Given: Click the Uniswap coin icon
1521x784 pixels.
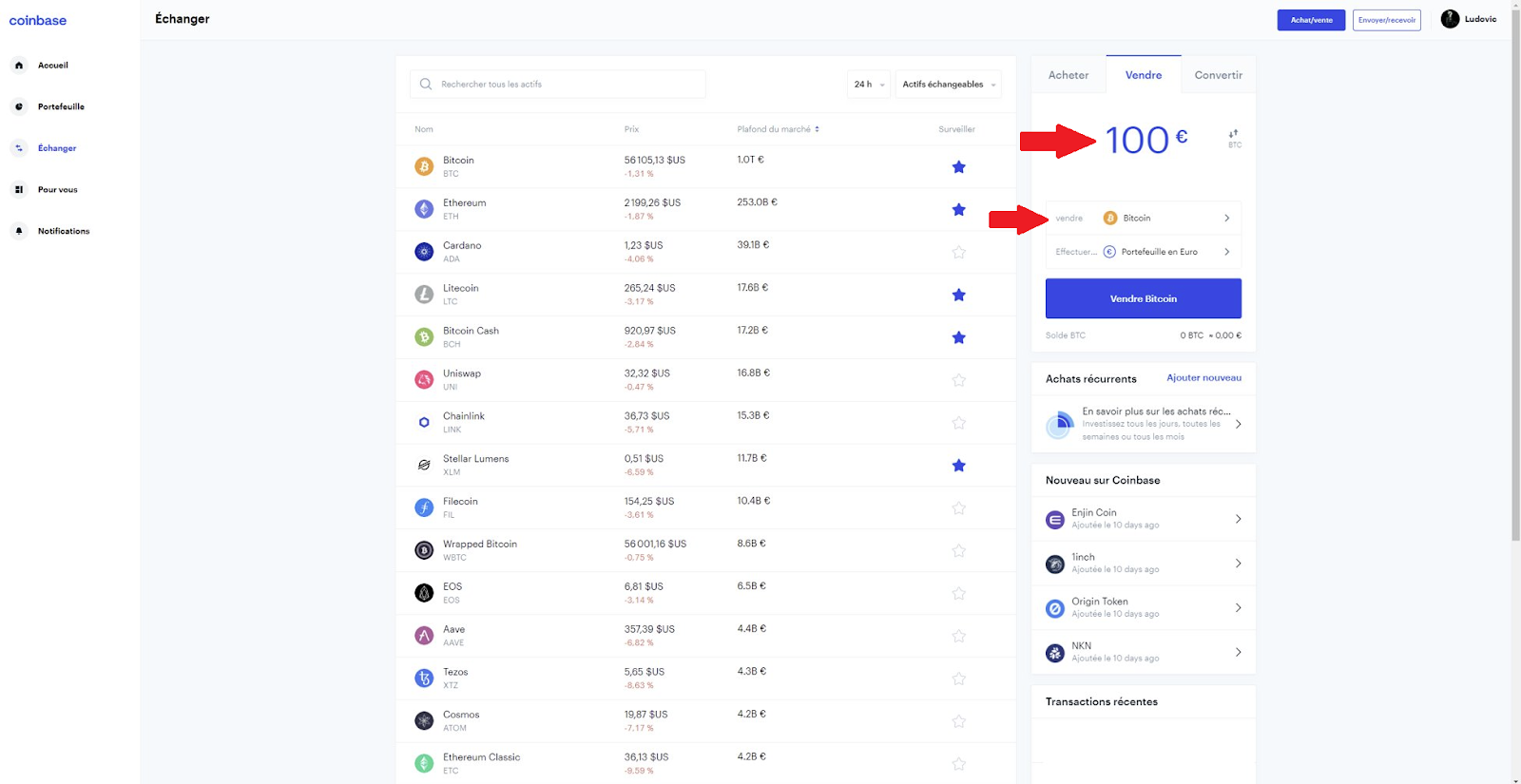Looking at the screenshot, I should point(424,380).
